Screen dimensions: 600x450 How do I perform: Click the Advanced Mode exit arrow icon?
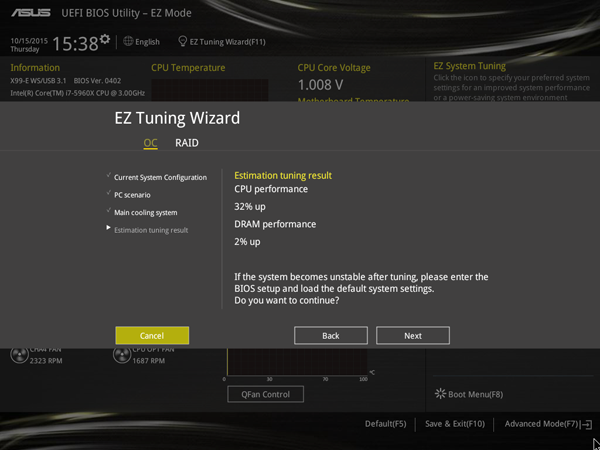[586, 424]
